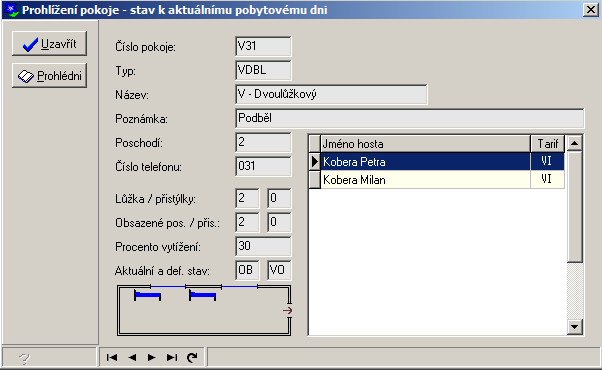The height and width of the screenshot is (370, 602).
Task: Click the Název field V - Dvoulůžkový
Action: (331, 94)
